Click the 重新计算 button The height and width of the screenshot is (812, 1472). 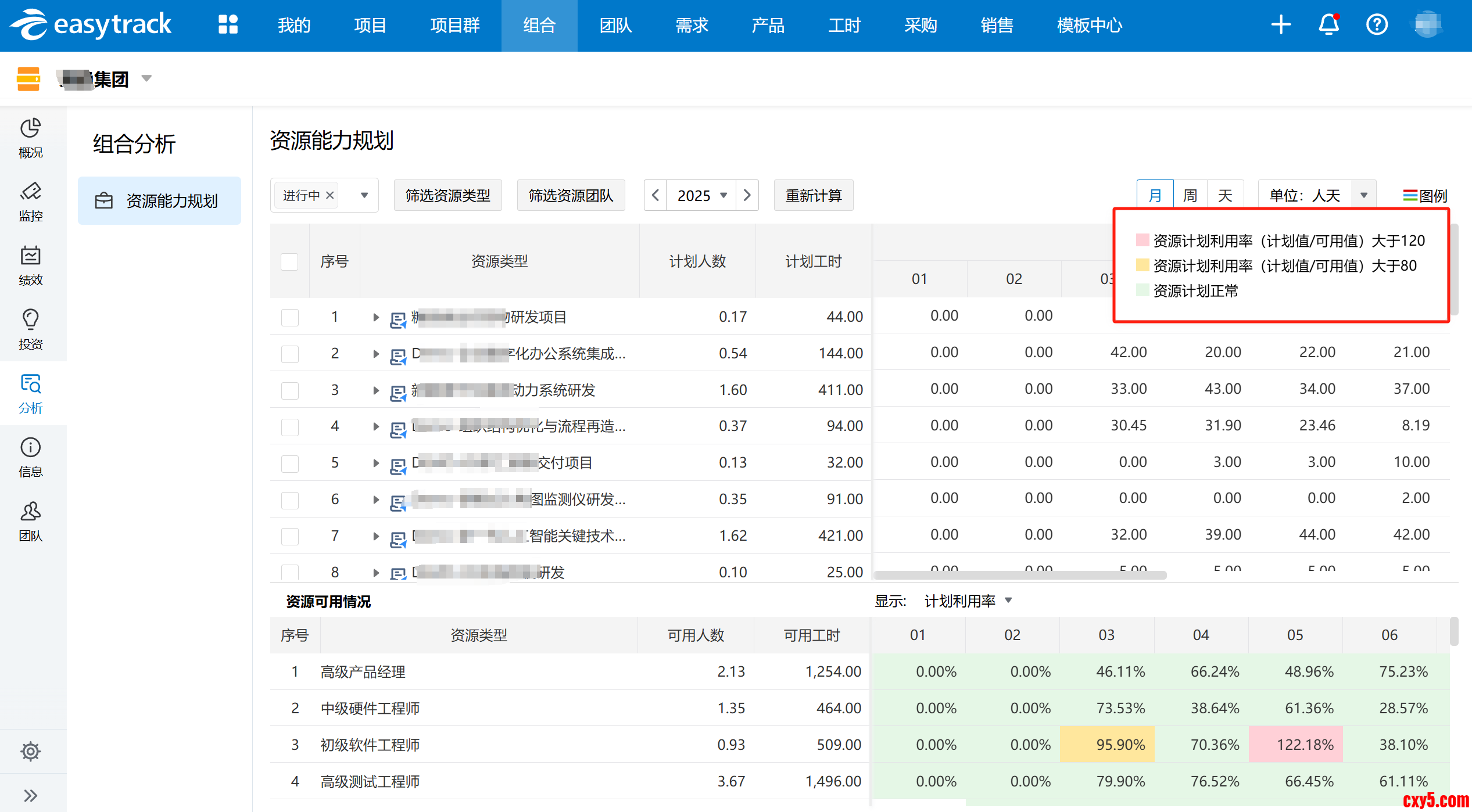(x=813, y=195)
